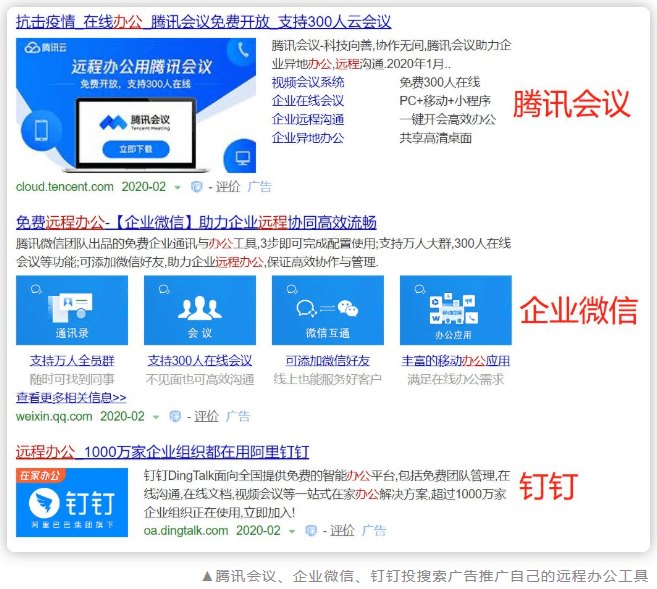Click 评价 on the oa.dingtalk.com result
657x589 pixels.
tap(342, 531)
